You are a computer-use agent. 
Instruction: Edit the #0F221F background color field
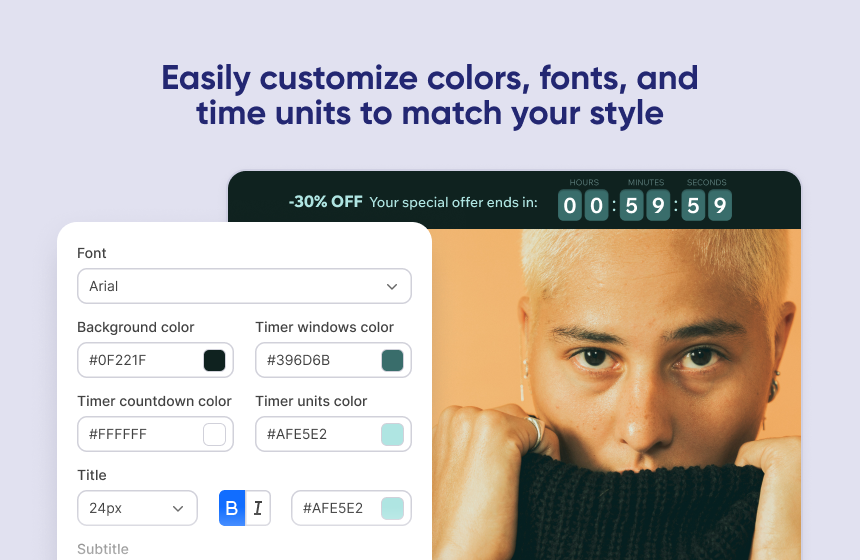(x=155, y=360)
